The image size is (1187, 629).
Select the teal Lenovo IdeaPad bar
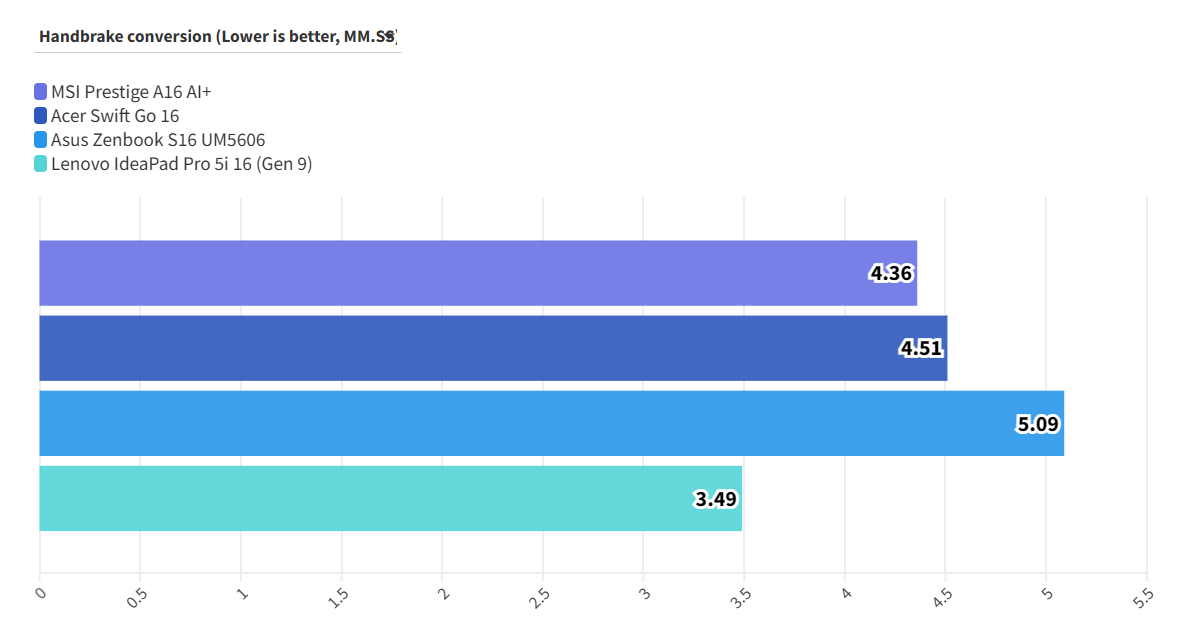point(380,498)
